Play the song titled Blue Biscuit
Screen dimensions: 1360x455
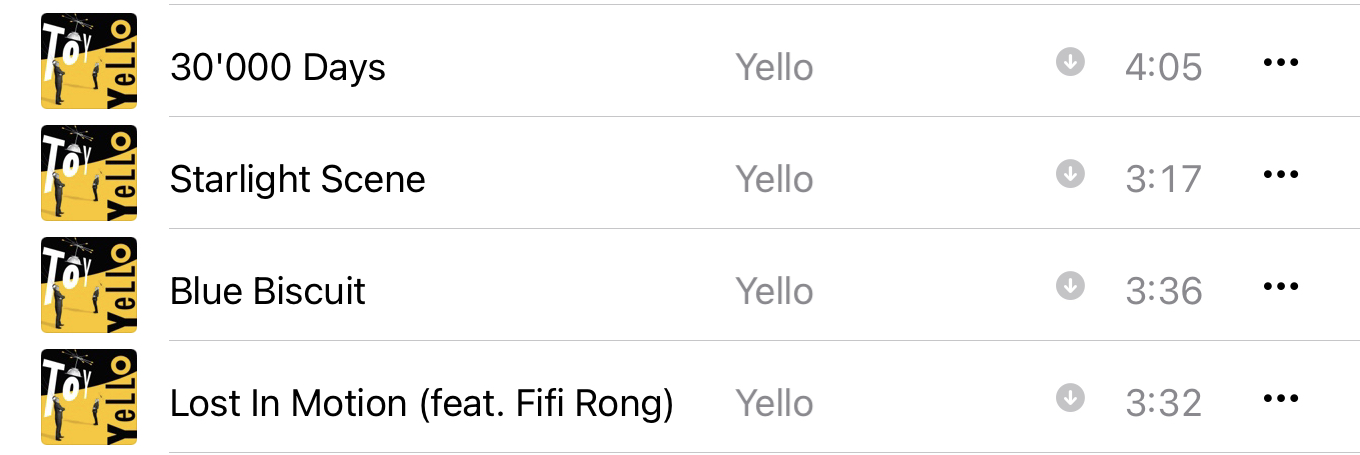coord(268,291)
